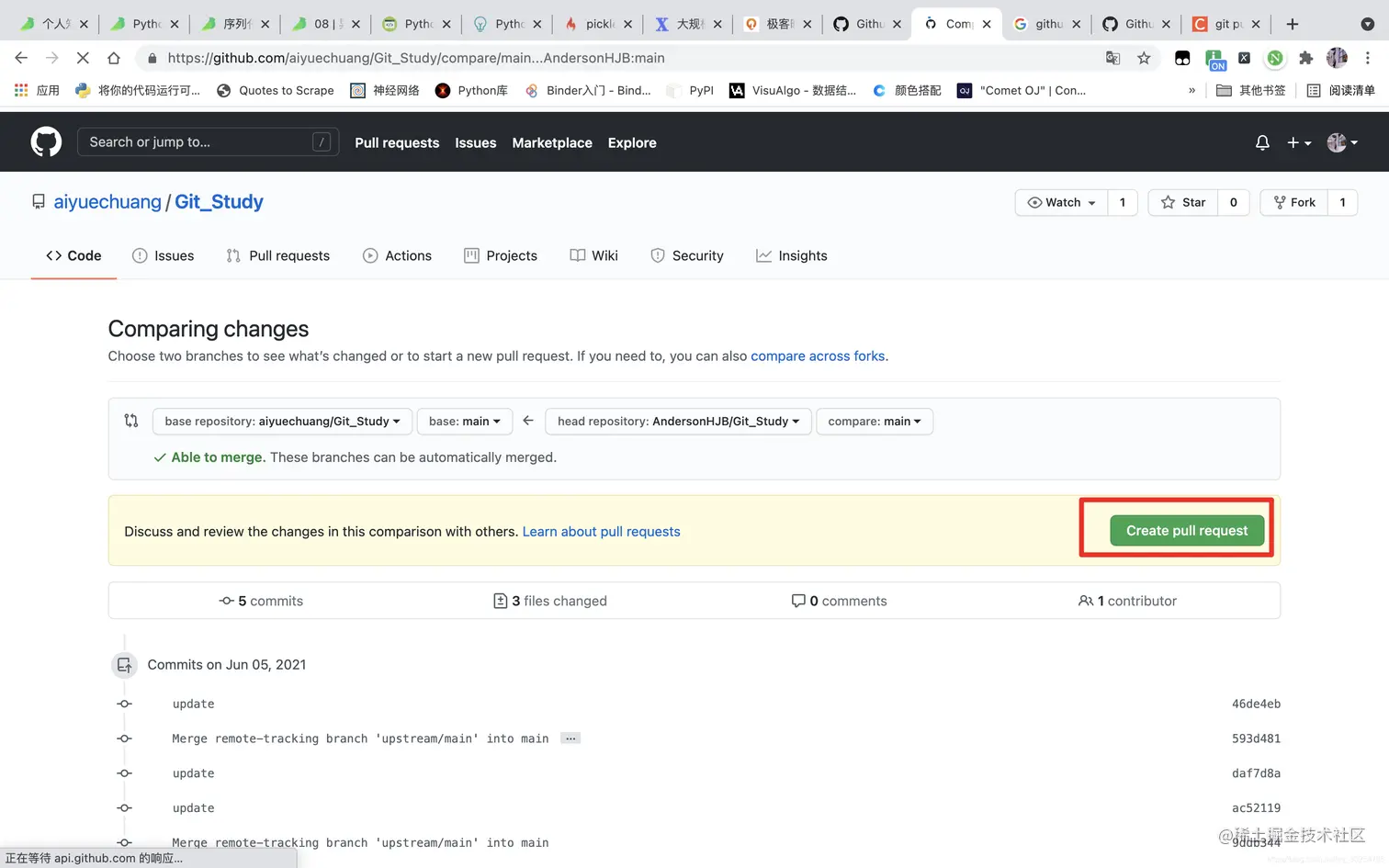Open the Chrome three-dot menu
The width and height of the screenshot is (1389, 868).
pos(1368,58)
